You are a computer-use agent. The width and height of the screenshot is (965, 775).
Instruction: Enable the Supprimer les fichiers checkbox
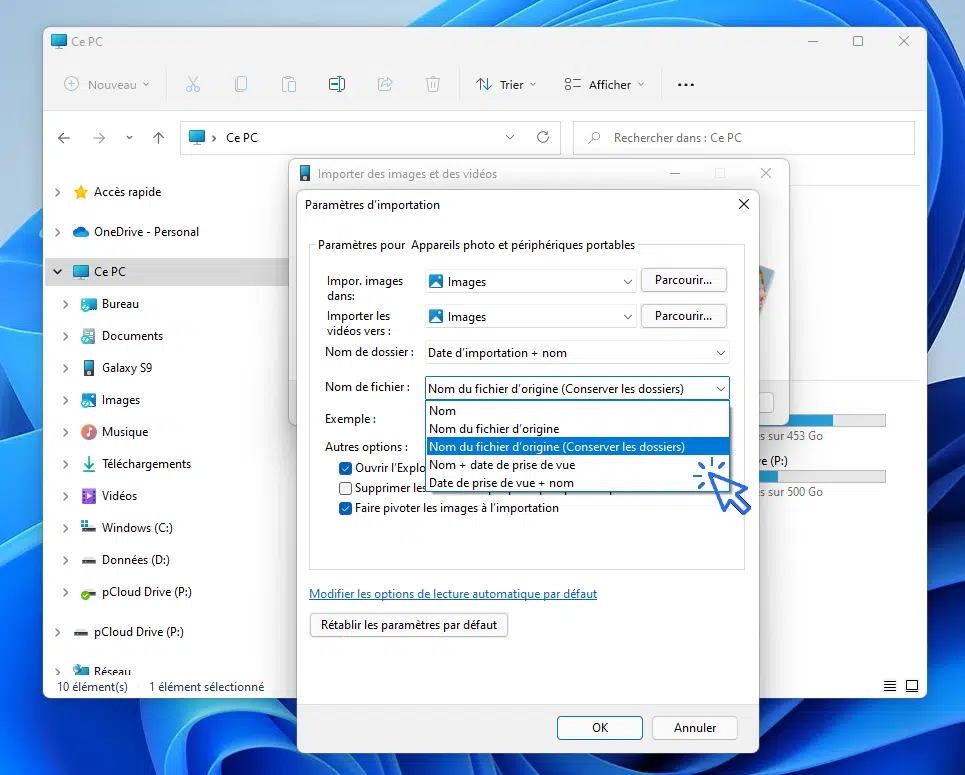pyautogui.click(x=346, y=488)
